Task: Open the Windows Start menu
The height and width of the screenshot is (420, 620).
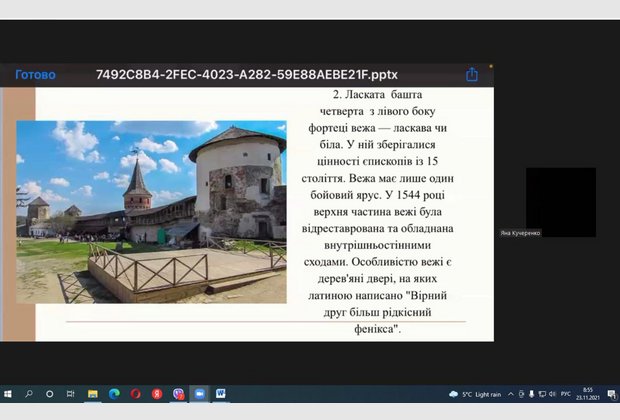Action: coord(8,394)
